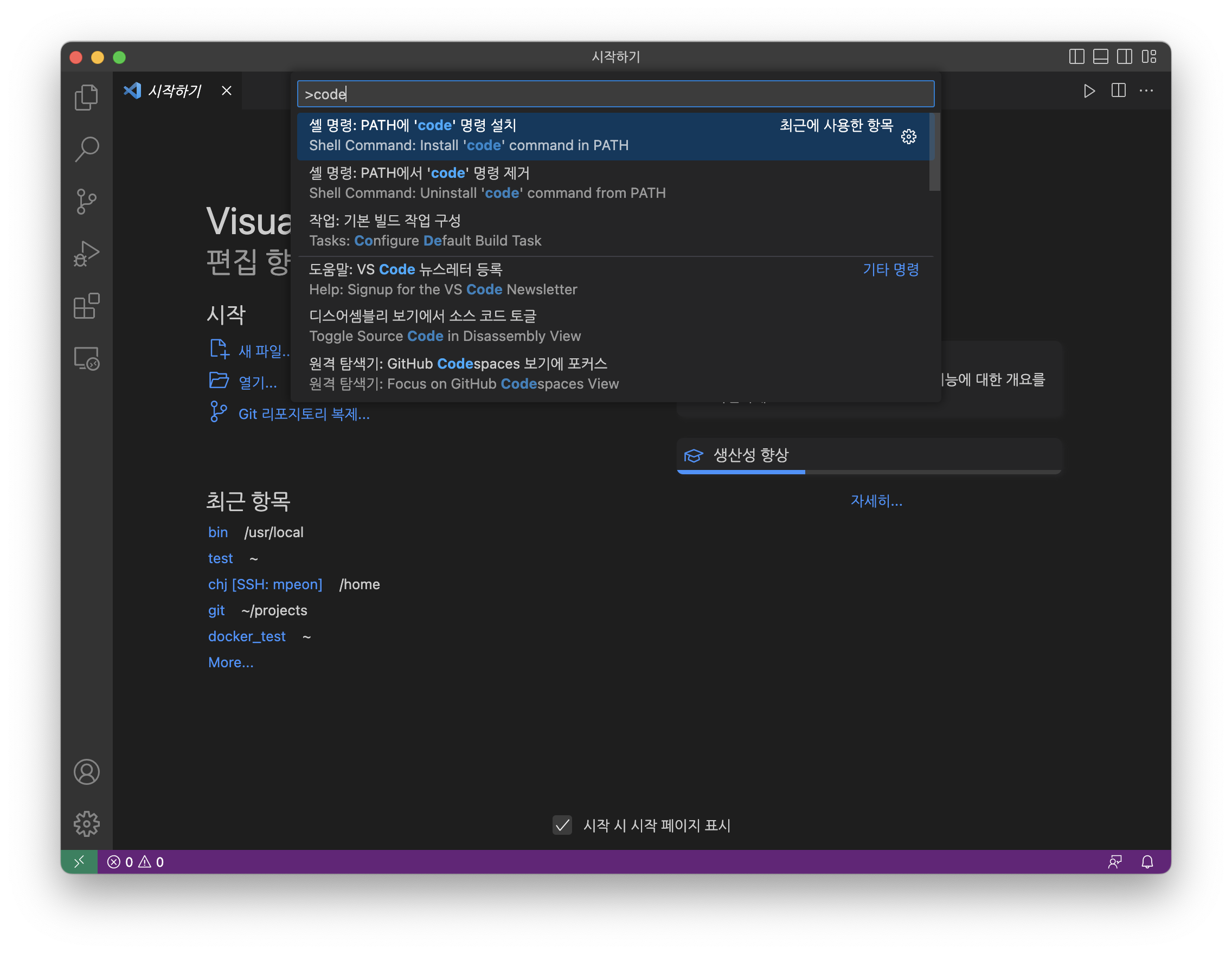The height and width of the screenshot is (954, 1232).
Task: Open recent item chj [SSH: mpeon]
Action: 265,584
